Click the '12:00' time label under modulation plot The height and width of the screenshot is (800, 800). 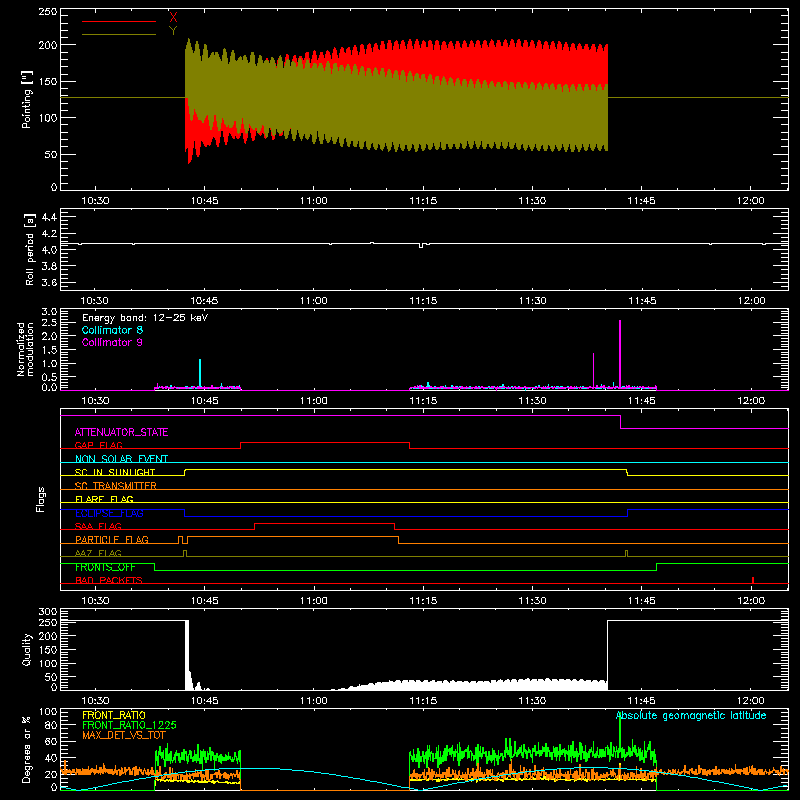tap(751, 401)
